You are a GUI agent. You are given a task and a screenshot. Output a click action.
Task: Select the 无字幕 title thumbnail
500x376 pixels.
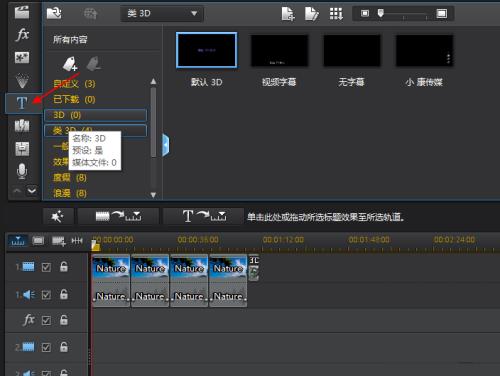click(352, 51)
